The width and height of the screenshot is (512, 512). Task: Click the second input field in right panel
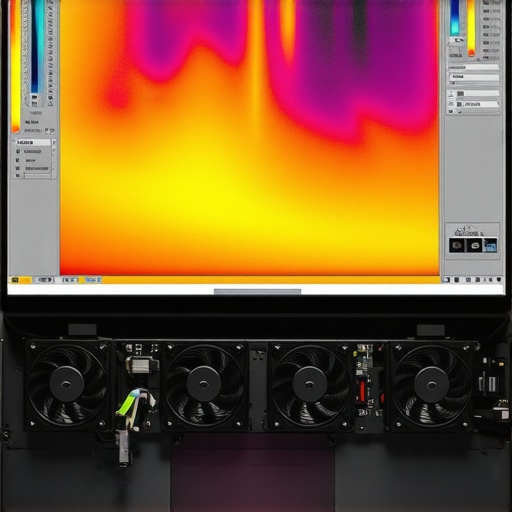pyautogui.click(x=474, y=77)
